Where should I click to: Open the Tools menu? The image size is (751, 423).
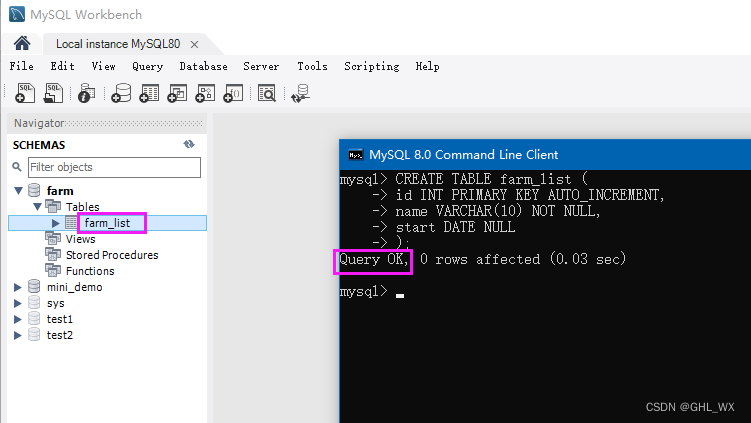tap(312, 66)
